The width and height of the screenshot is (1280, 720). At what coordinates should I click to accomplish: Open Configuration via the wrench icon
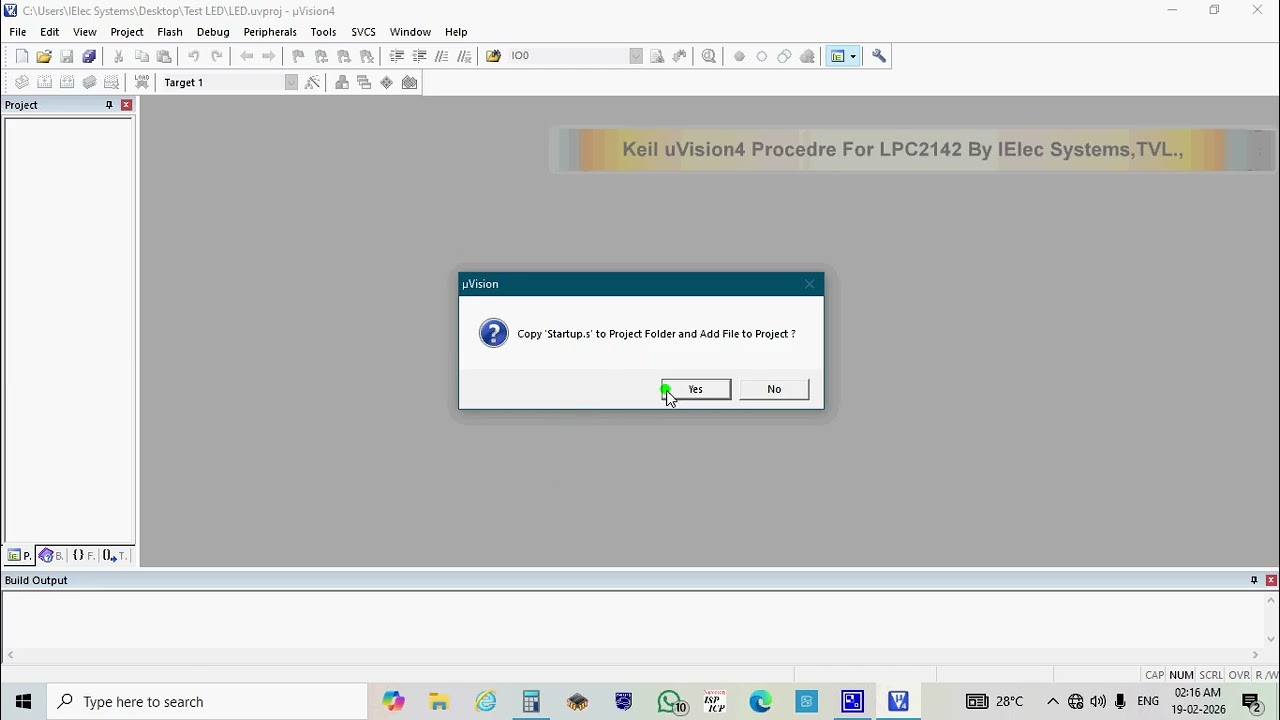click(x=879, y=56)
